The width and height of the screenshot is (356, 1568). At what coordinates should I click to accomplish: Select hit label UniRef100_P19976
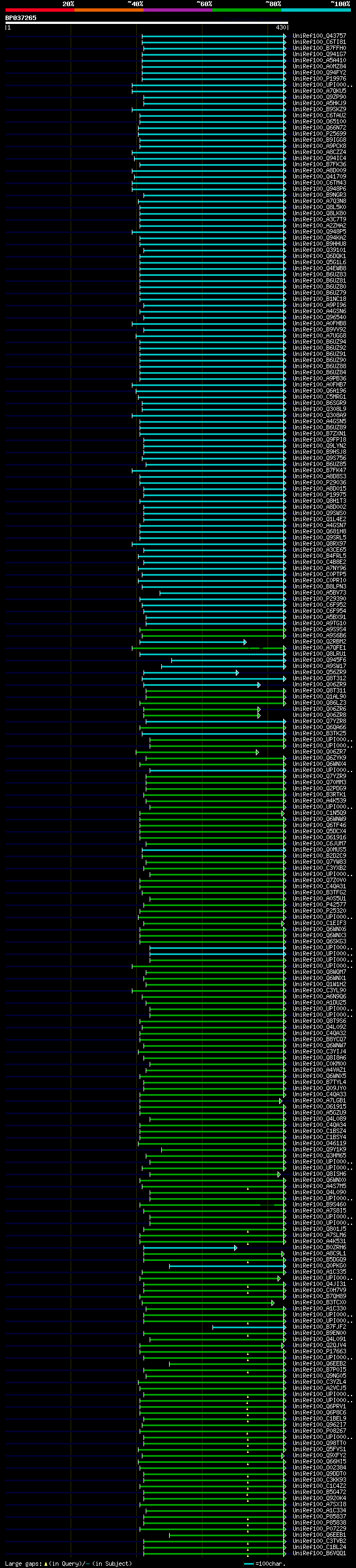coord(319,78)
